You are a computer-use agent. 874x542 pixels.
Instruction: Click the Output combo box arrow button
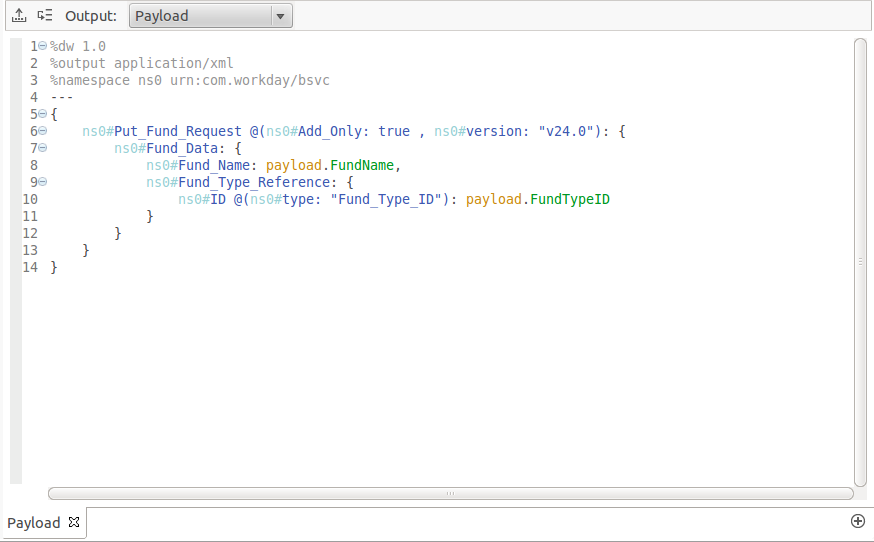(280, 16)
